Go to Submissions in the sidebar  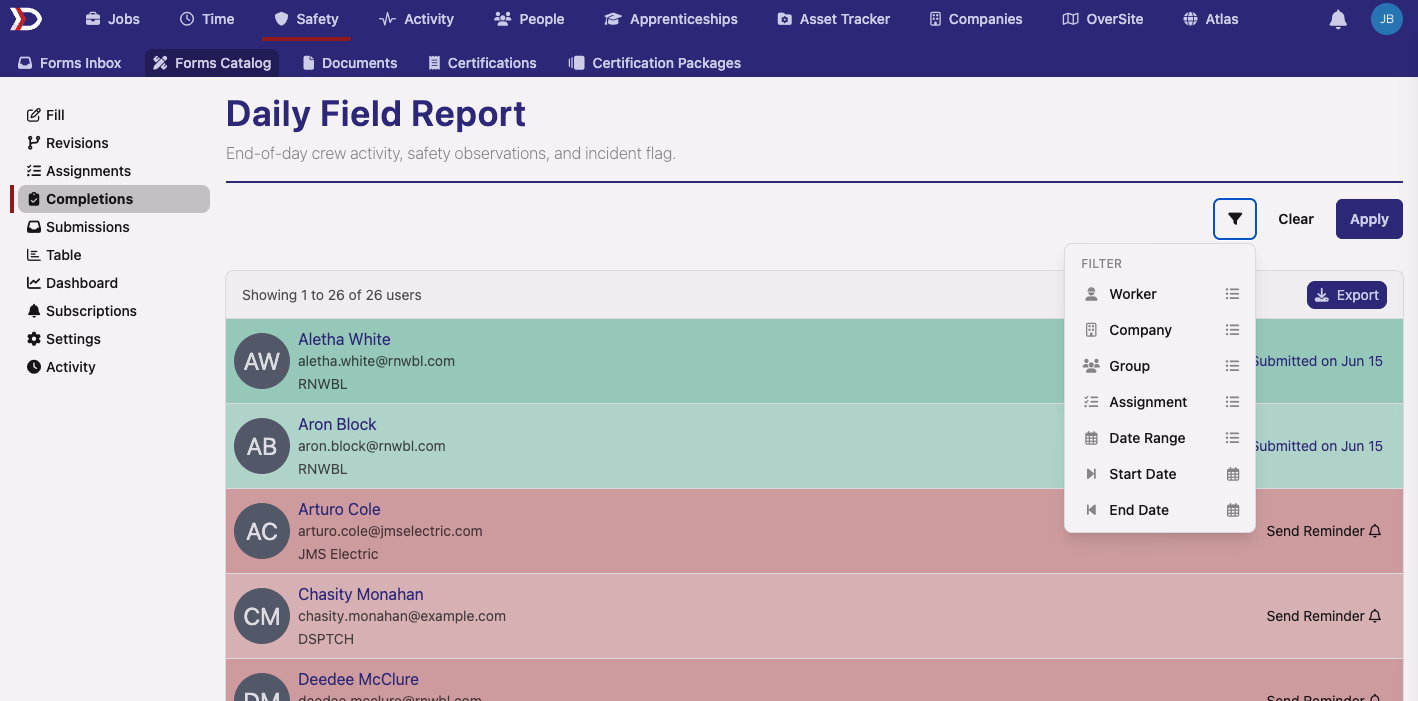pos(114,227)
